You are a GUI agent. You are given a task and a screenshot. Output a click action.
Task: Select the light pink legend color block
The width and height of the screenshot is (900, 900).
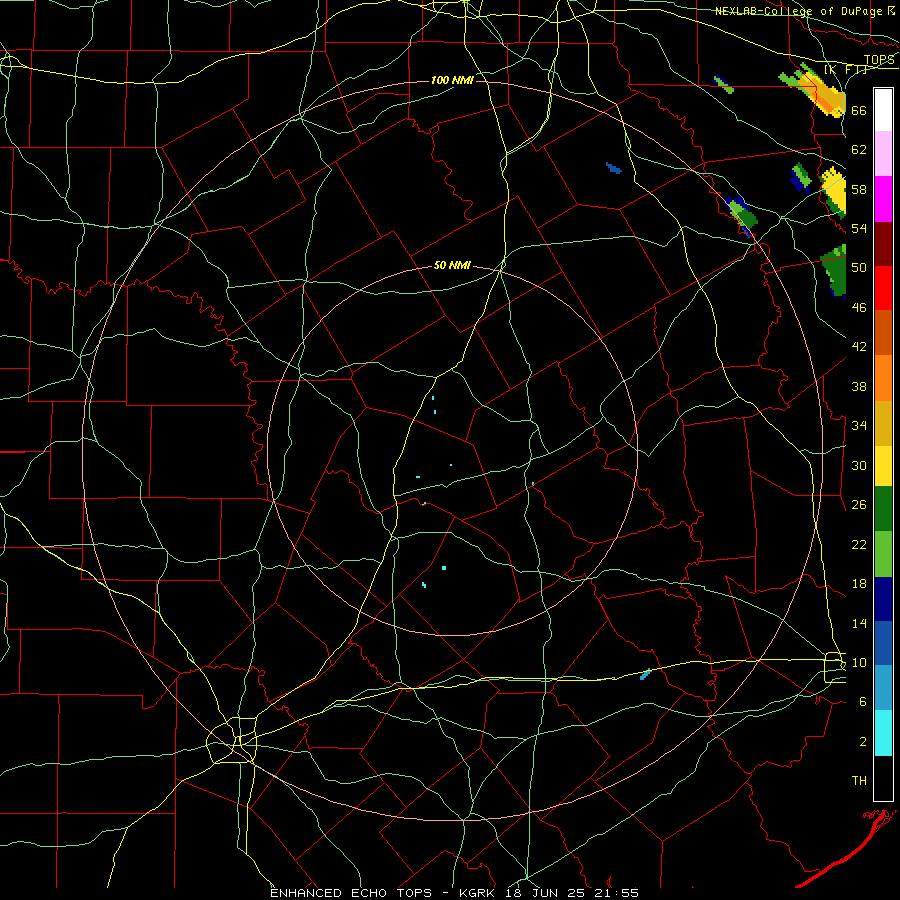pos(883,154)
